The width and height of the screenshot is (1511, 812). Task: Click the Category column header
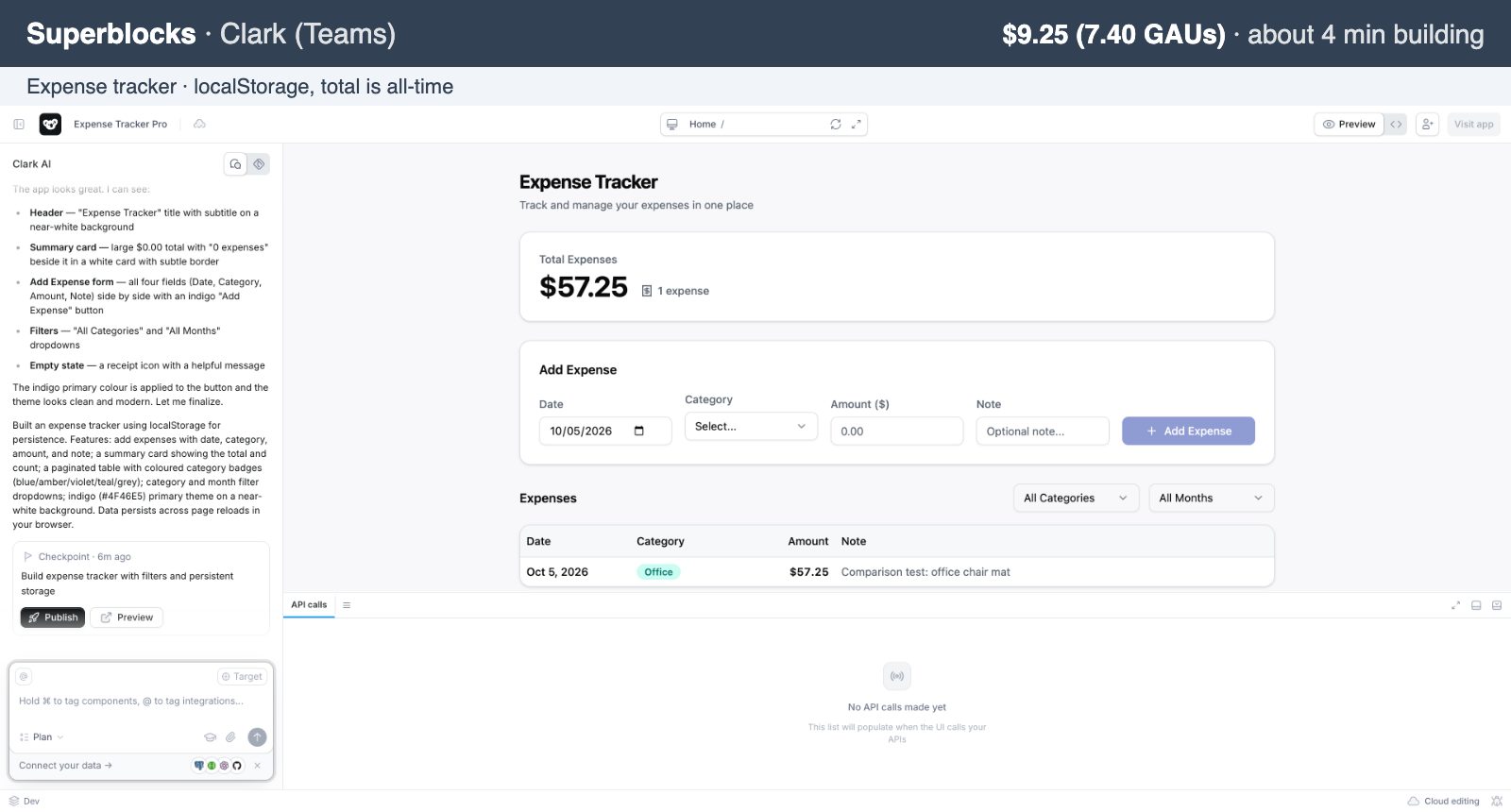tap(660, 541)
